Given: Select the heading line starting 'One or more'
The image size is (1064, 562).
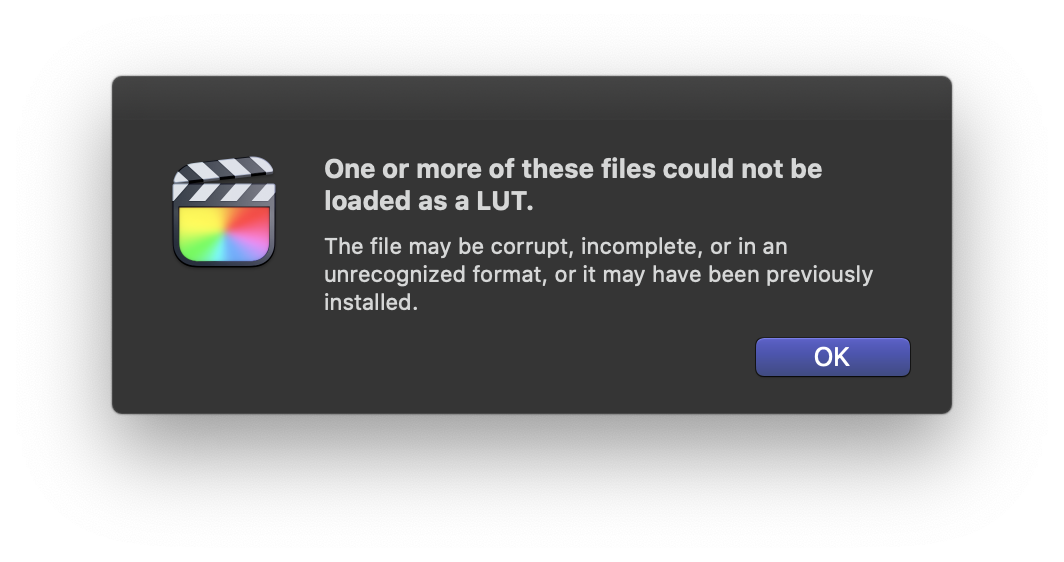Looking at the screenshot, I should (573, 169).
